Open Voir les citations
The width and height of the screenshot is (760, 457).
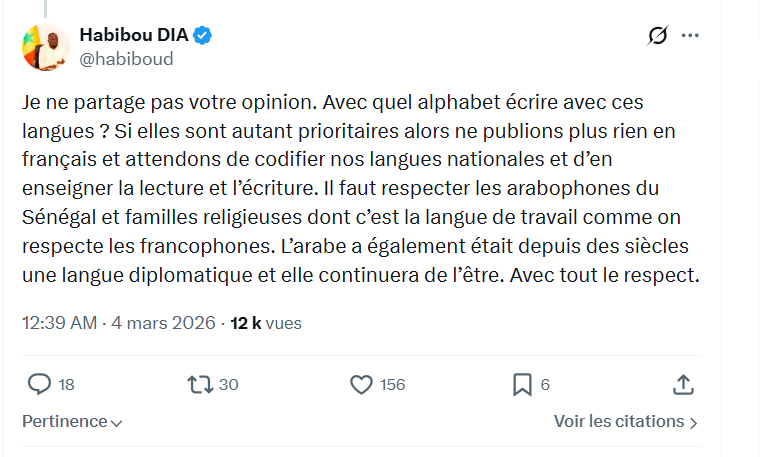pyautogui.click(x=619, y=422)
